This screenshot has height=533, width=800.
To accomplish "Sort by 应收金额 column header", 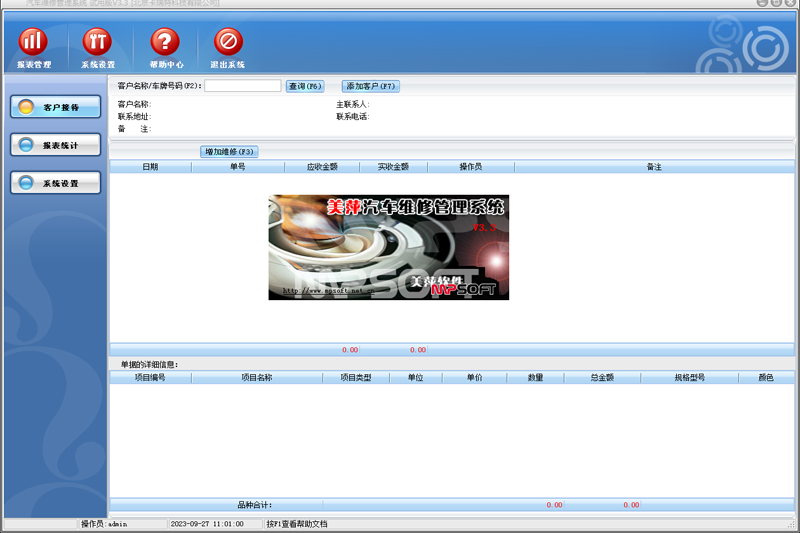I will coord(322,167).
